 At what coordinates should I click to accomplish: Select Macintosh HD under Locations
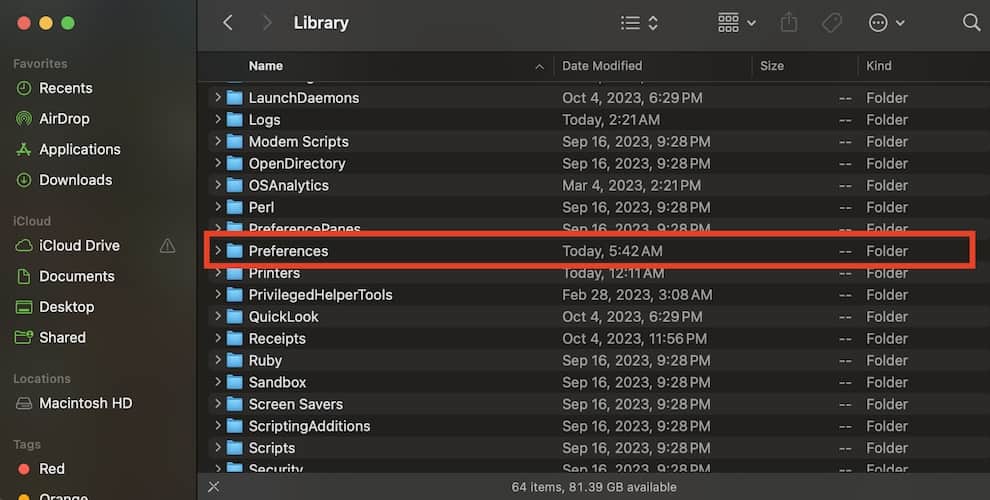[85, 403]
